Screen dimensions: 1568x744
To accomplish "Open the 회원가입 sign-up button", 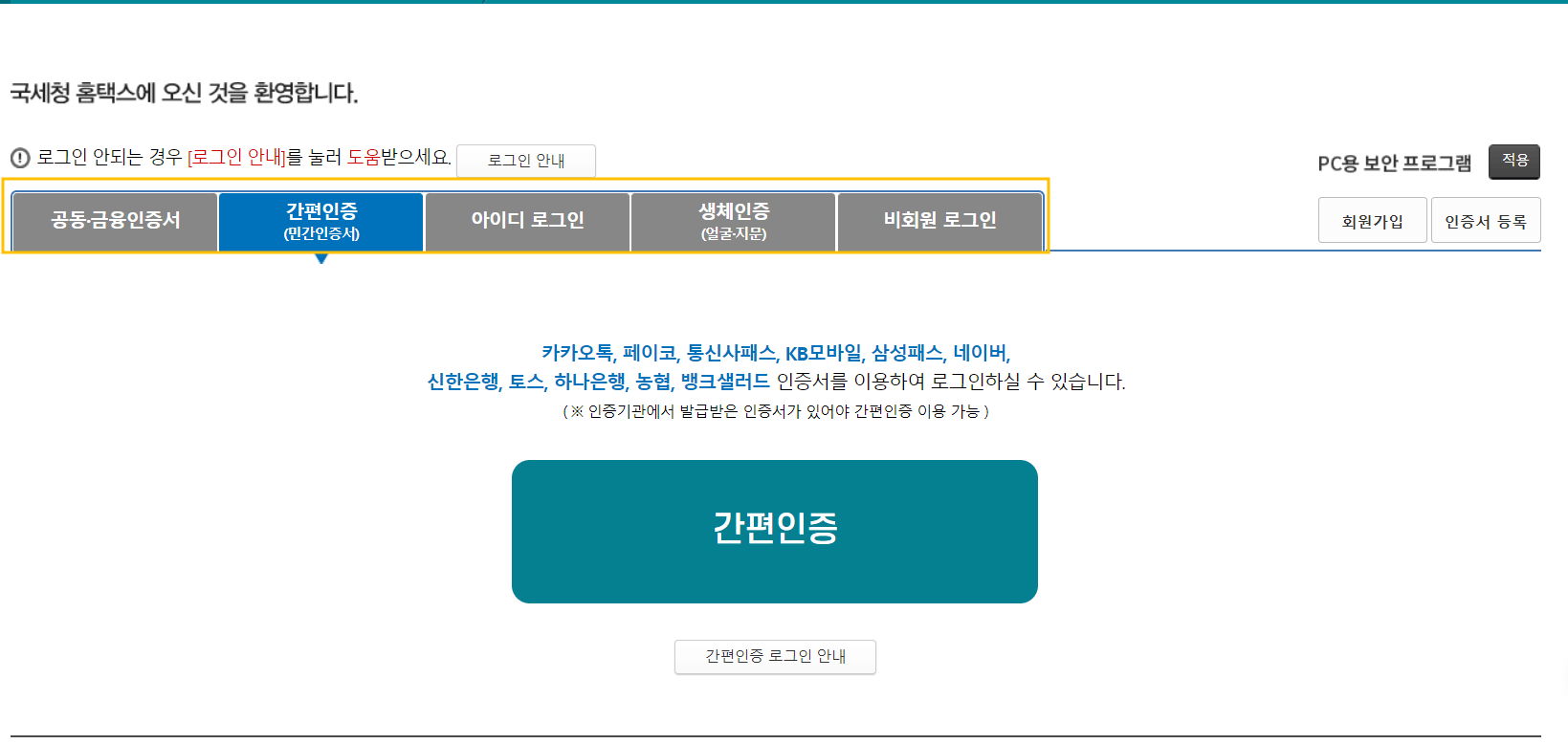I will click(1372, 221).
